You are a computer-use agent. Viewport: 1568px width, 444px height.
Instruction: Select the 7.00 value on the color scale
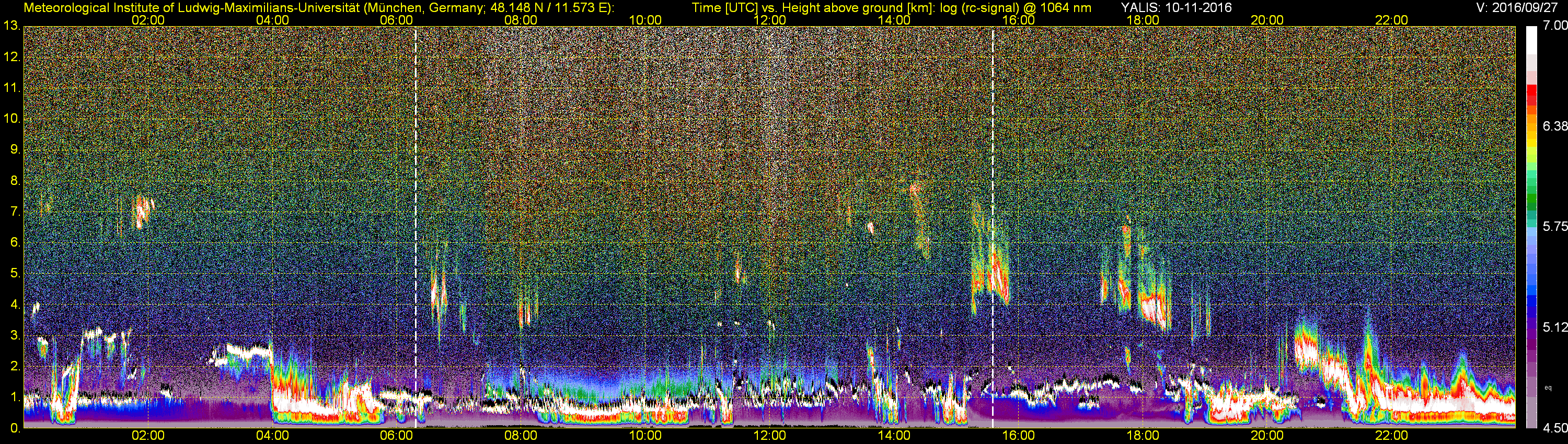tap(1554, 26)
